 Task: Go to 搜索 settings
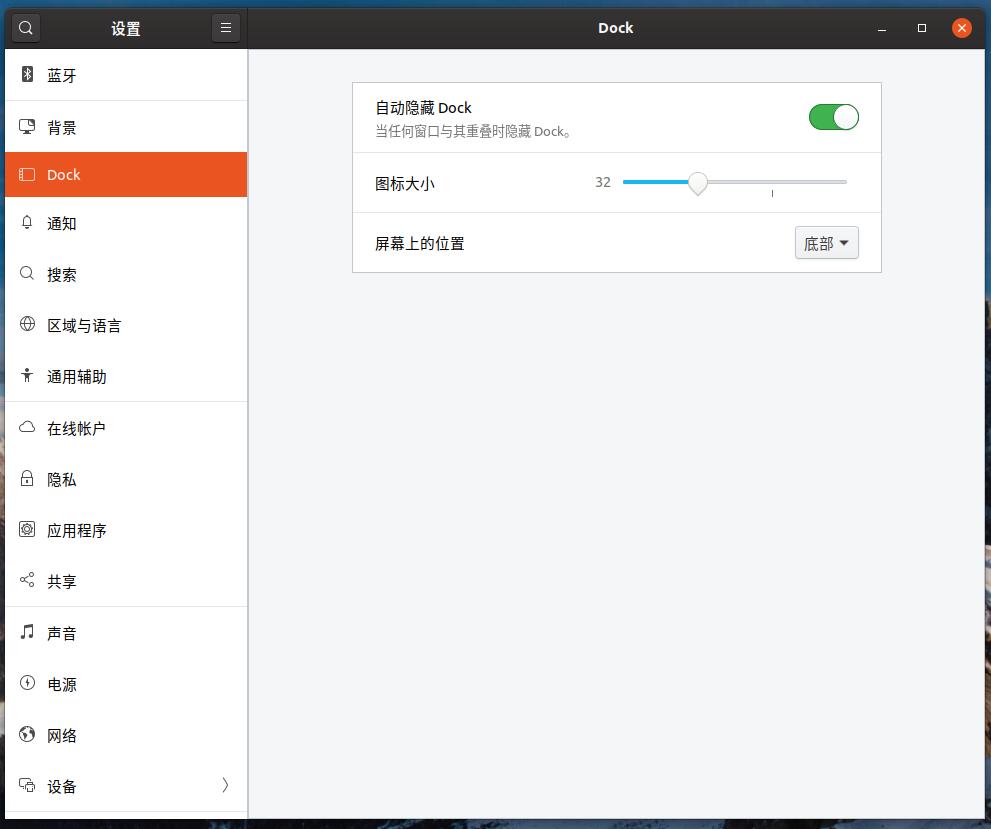[x=126, y=274]
